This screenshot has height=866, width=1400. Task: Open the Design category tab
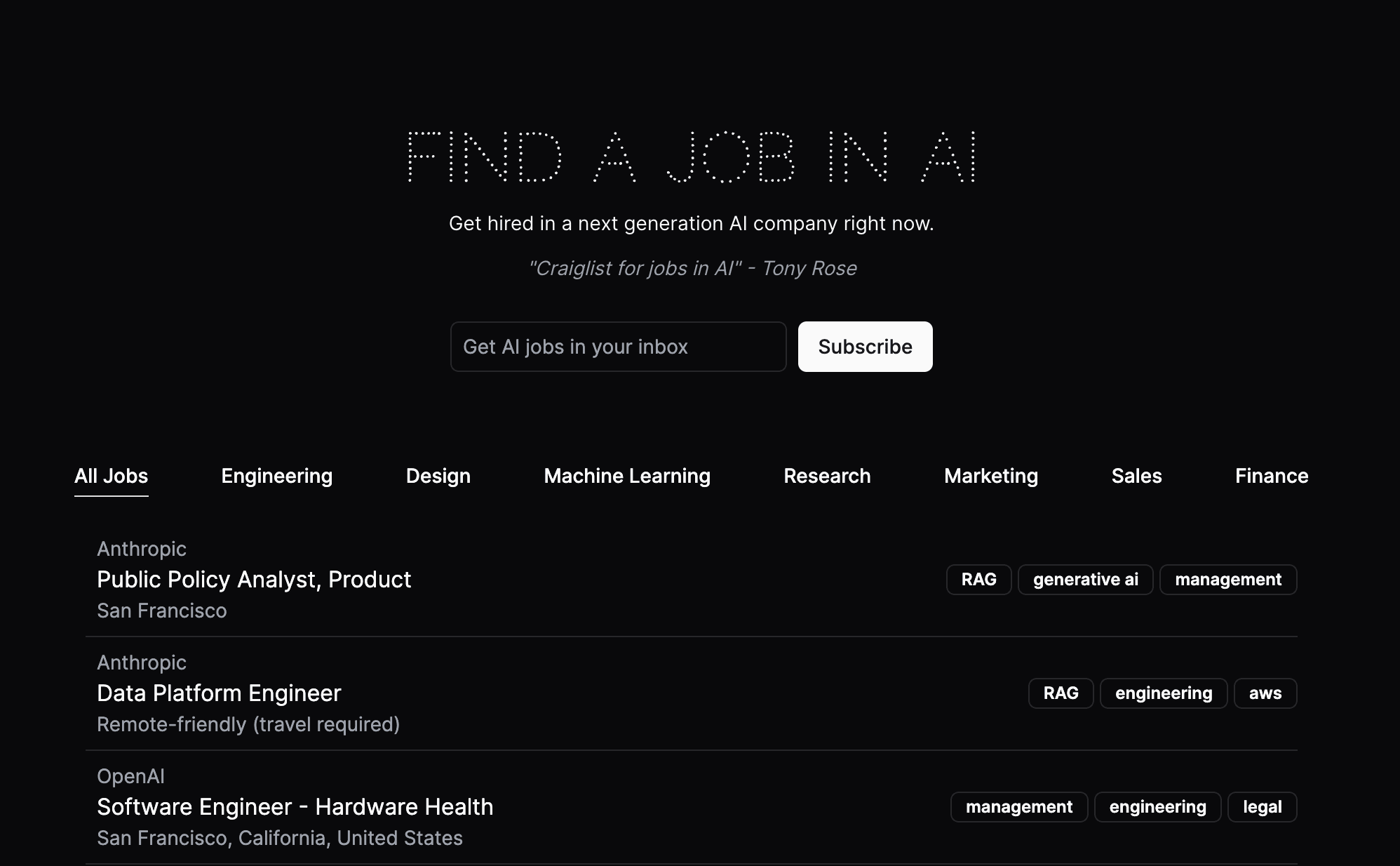point(438,476)
